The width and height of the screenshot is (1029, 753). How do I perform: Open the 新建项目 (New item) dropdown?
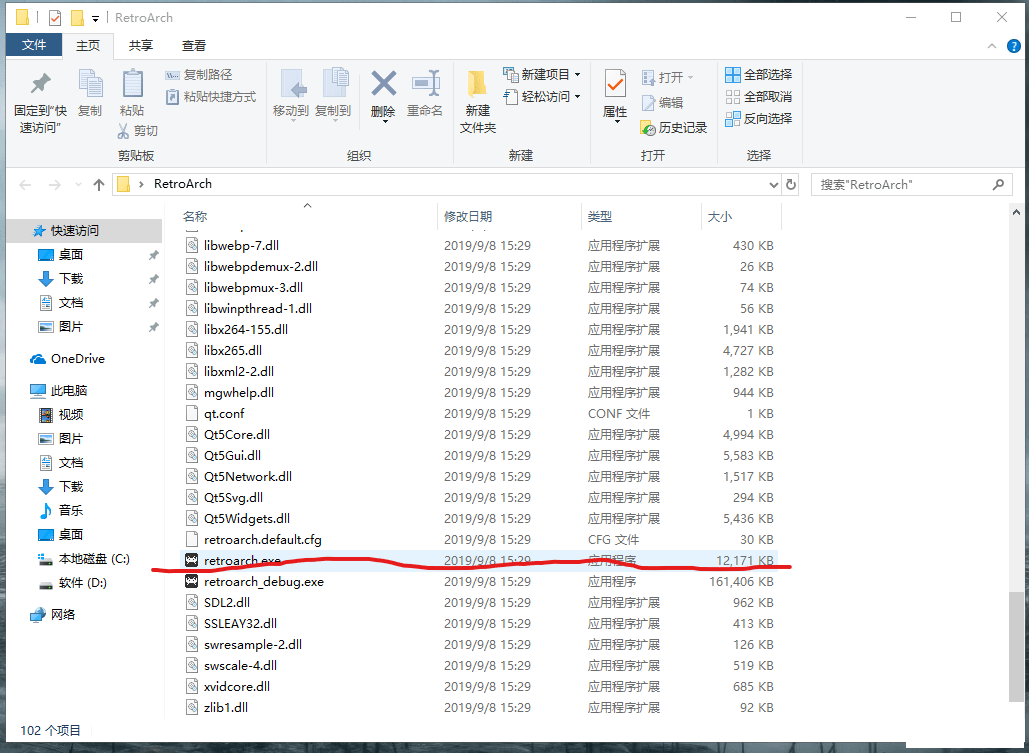click(x=542, y=75)
